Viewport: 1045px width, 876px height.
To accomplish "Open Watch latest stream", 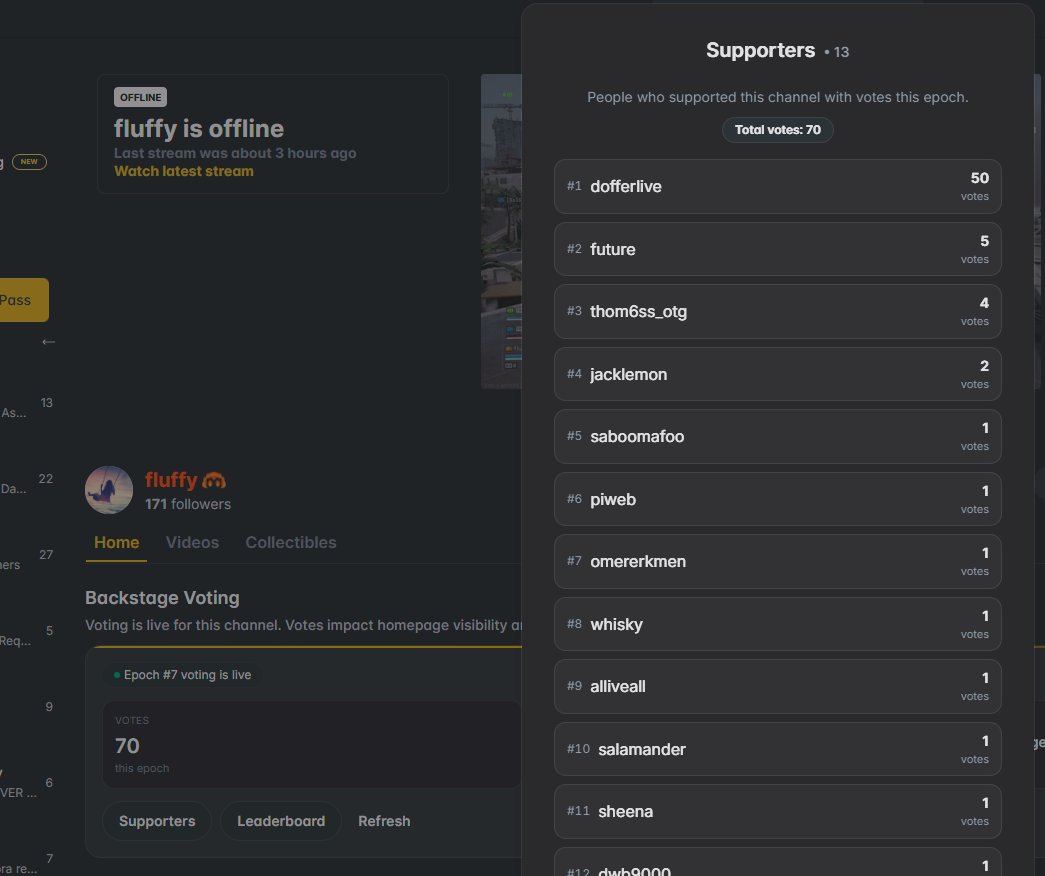I will [184, 172].
